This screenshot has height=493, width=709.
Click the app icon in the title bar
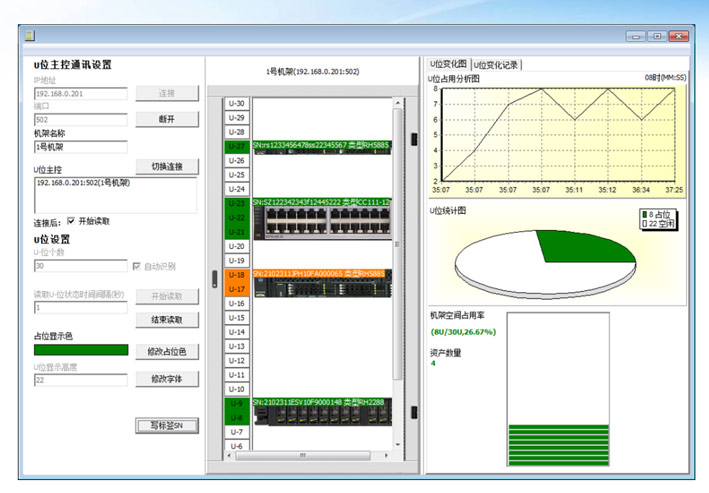[x=31, y=36]
